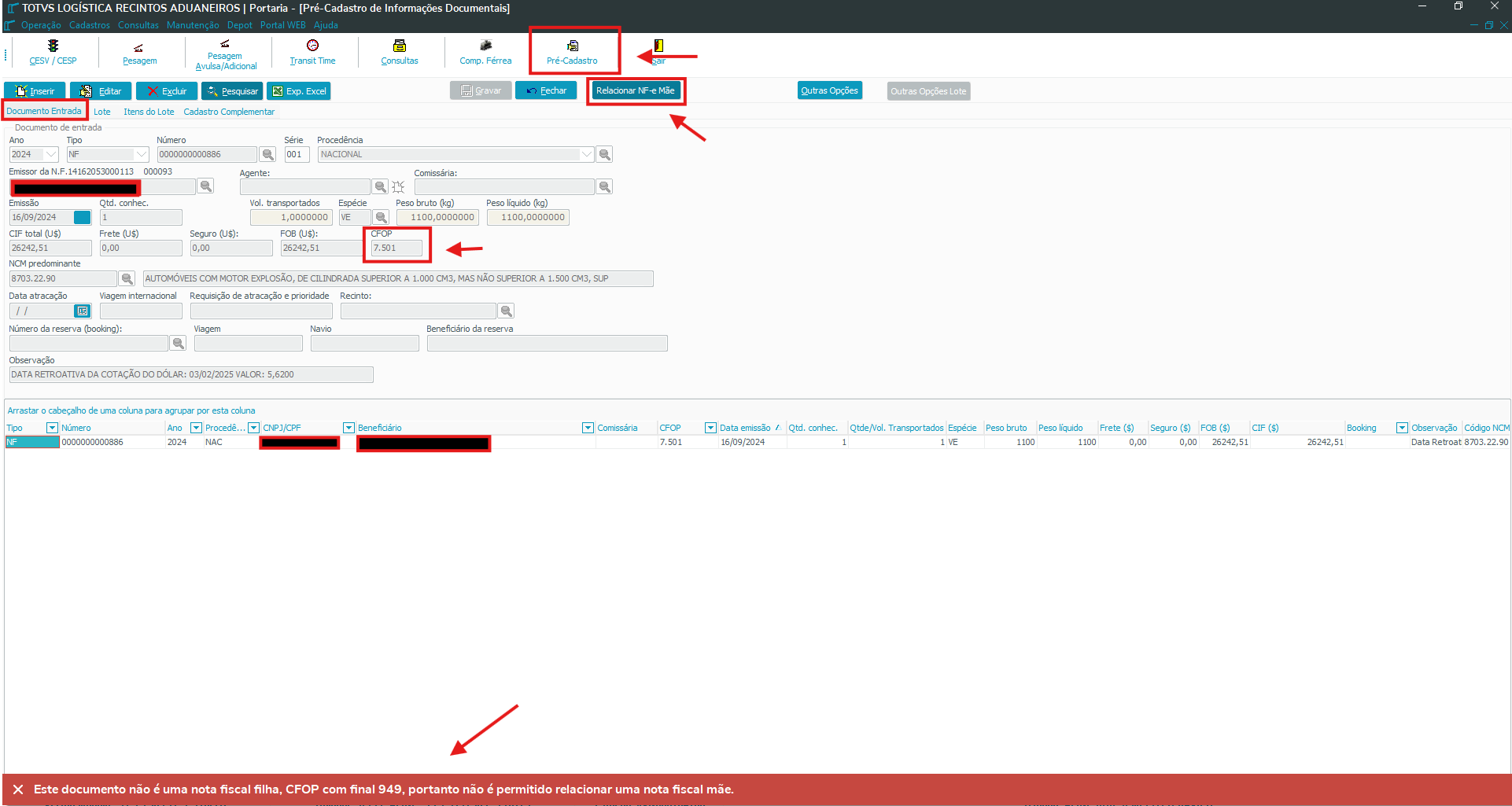Open the Cadastros menu
The image size is (1512, 806).
pyautogui.click(x=90, y=25)
